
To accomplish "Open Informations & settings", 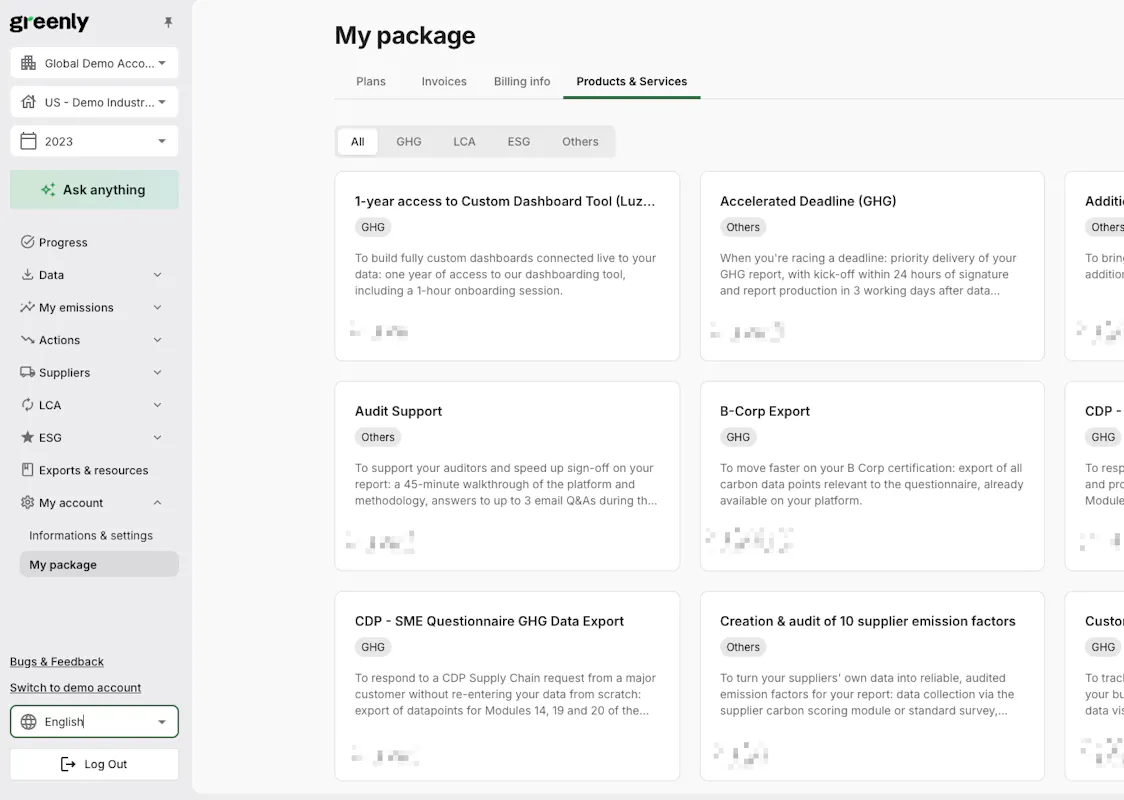I will [x=90, y=535].
